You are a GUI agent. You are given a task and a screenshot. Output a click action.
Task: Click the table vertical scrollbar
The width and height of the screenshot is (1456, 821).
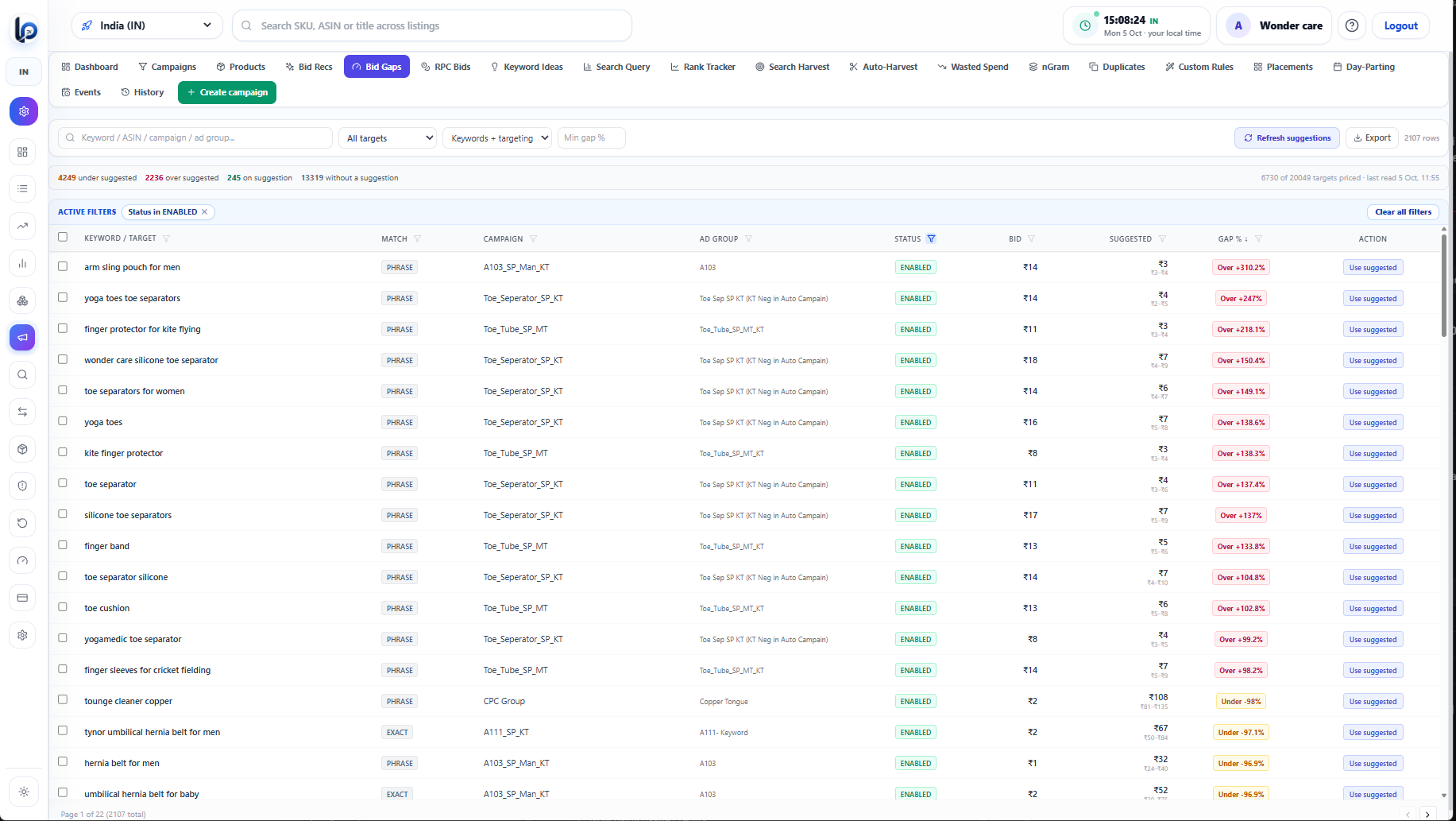tap(1443, 286)
